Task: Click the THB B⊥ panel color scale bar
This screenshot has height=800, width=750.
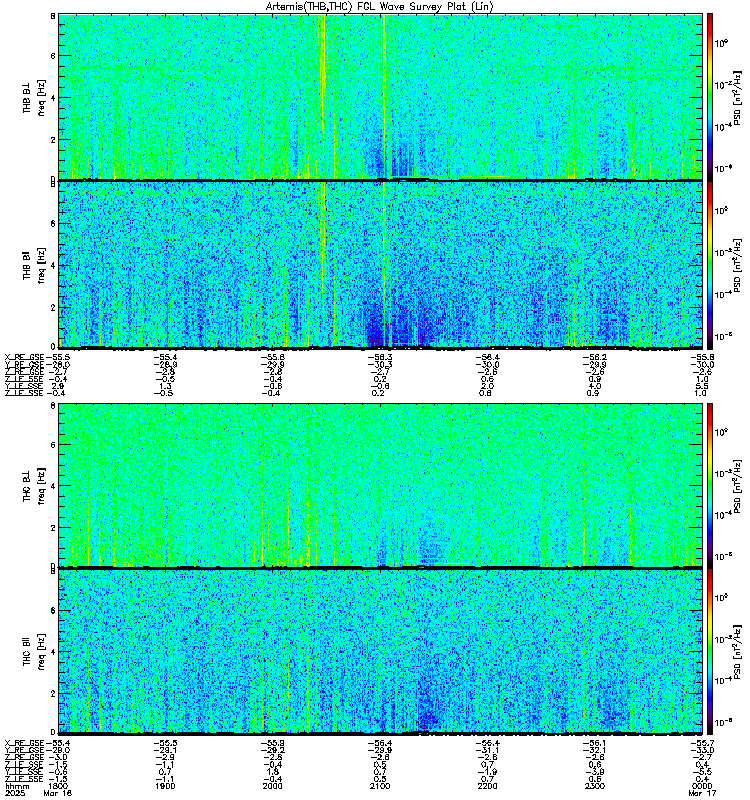Action: click(x=710, y=97)
